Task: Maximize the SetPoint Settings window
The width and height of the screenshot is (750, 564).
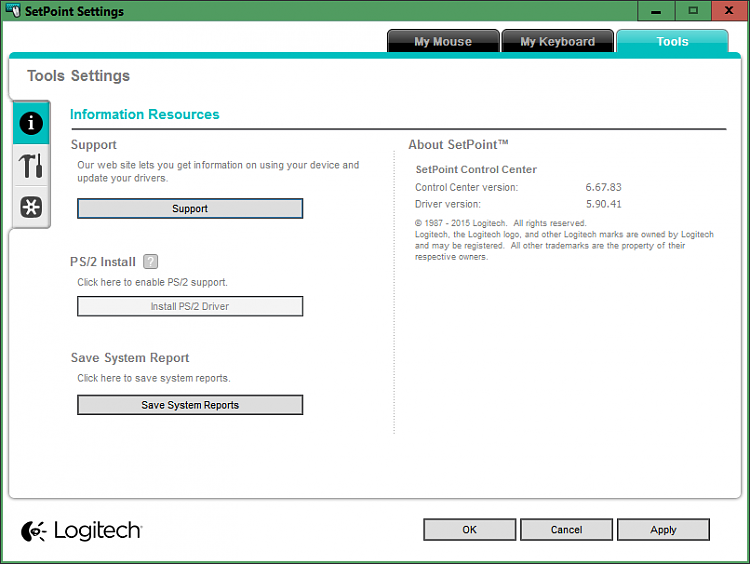Action: 693,11
